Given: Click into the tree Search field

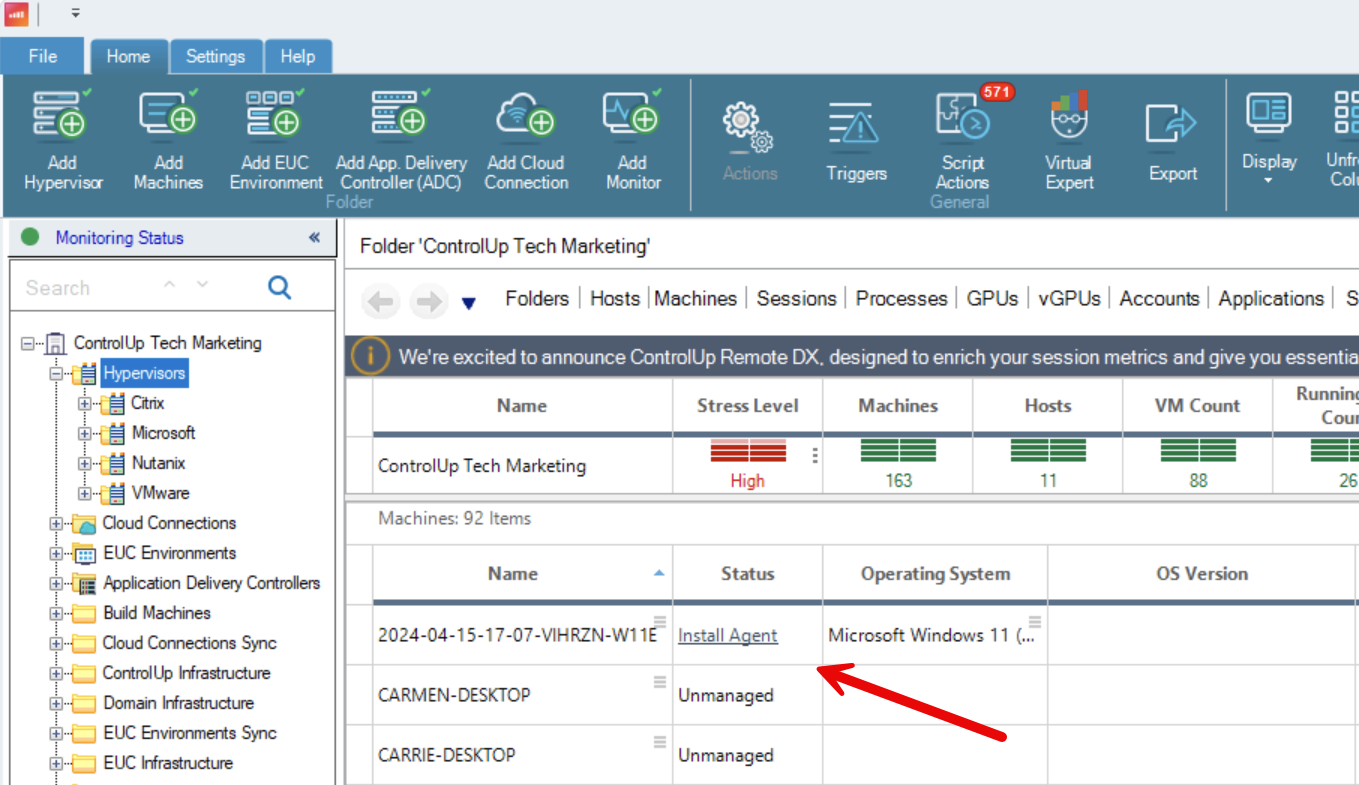Looking at the screenshot, I should (90, 288).
